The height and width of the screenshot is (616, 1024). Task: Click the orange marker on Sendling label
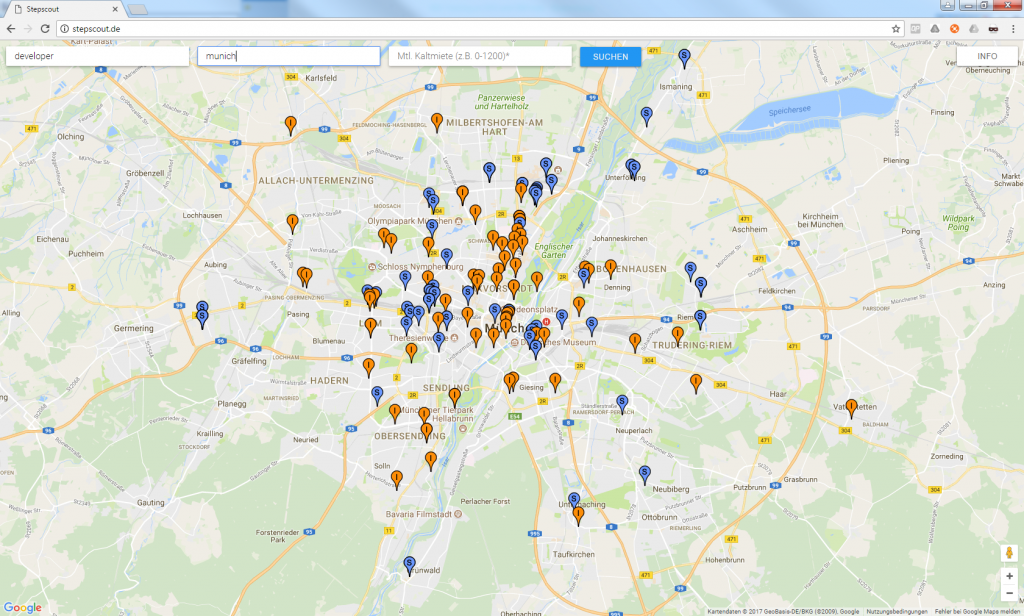455,397
